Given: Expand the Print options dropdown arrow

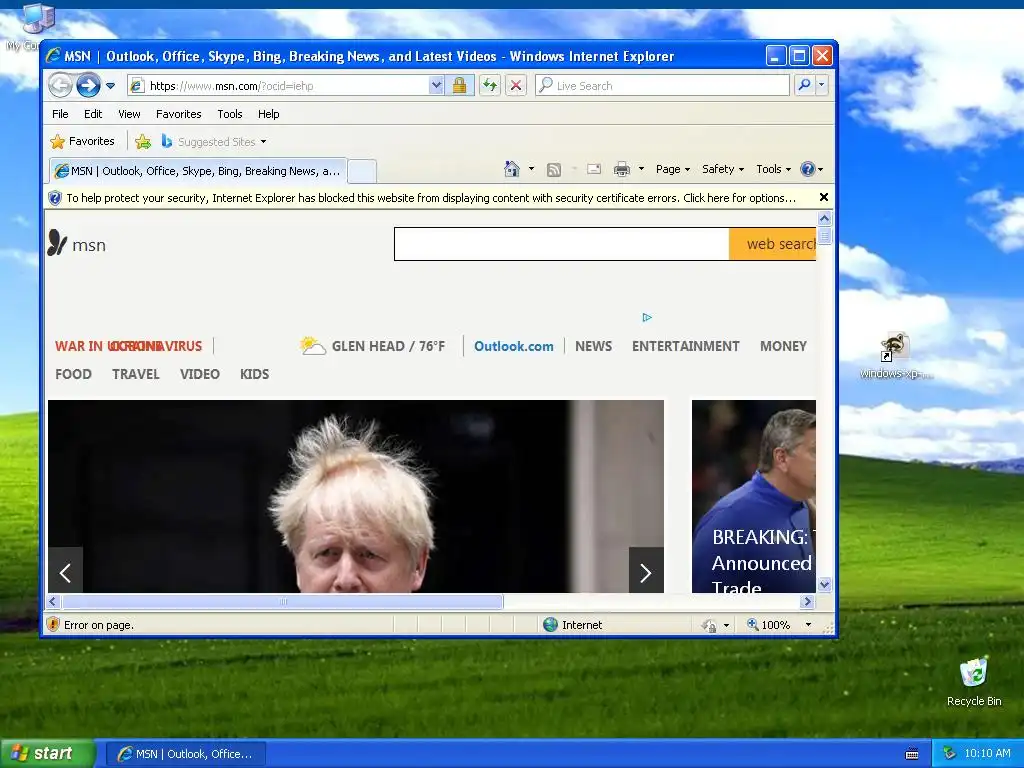Looking at the screenshot, I should point(641,169).
